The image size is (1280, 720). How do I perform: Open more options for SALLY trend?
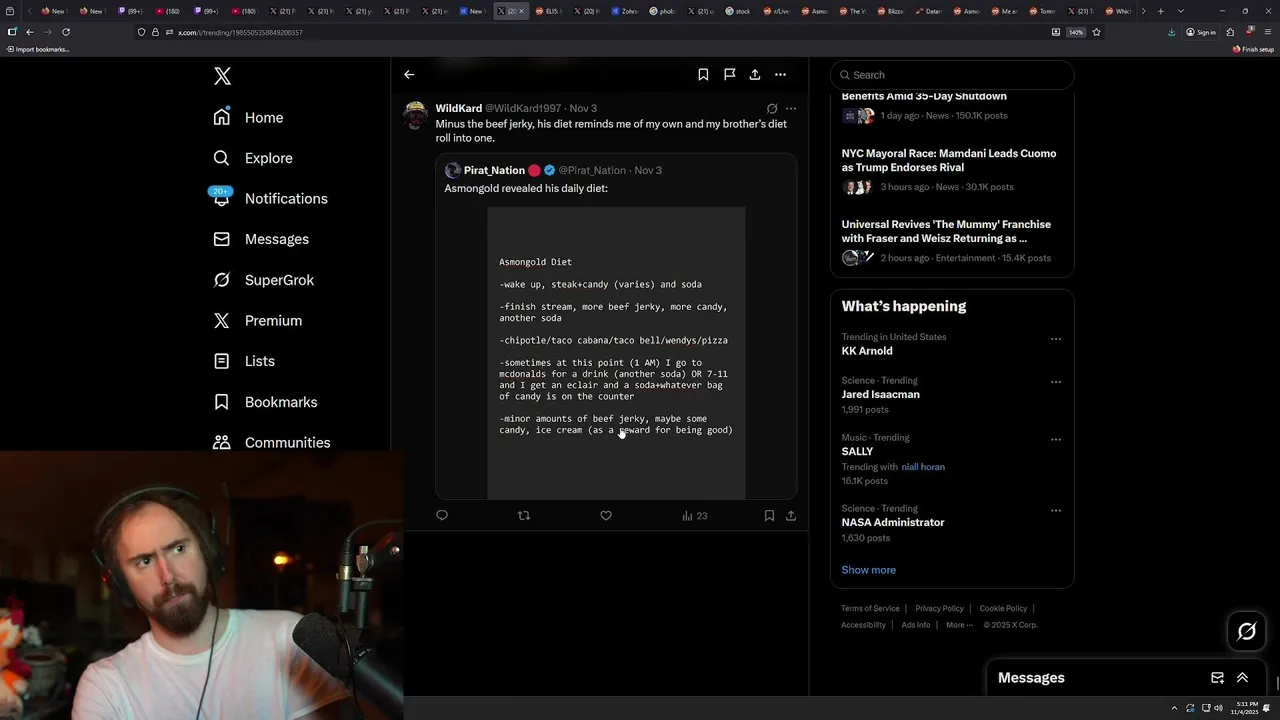[1055, 439]
